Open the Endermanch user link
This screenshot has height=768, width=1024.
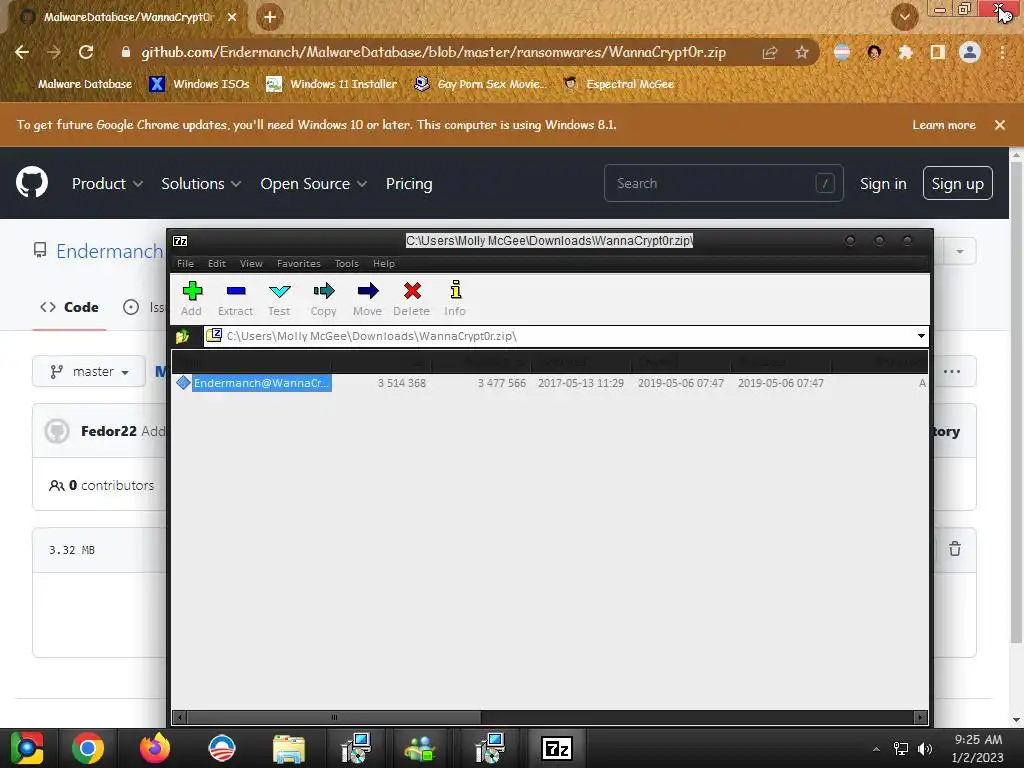[x=109, y=251]
